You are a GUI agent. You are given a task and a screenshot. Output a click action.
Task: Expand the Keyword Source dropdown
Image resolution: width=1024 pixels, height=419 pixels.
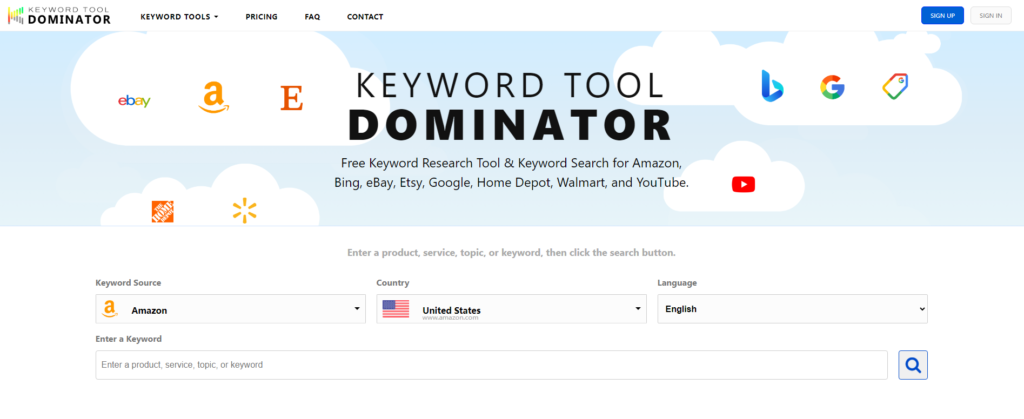[231, 309]
